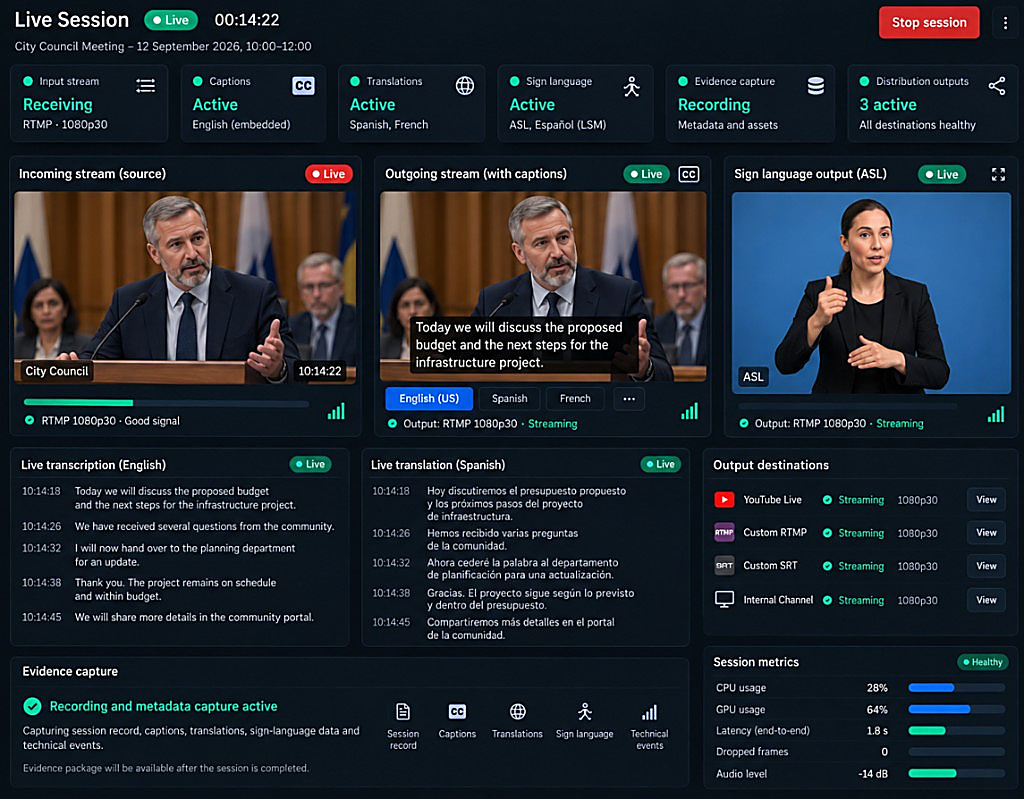Click 'Recording and metadata capture active' text
1024x799 pixels.
tap(163, 706)
